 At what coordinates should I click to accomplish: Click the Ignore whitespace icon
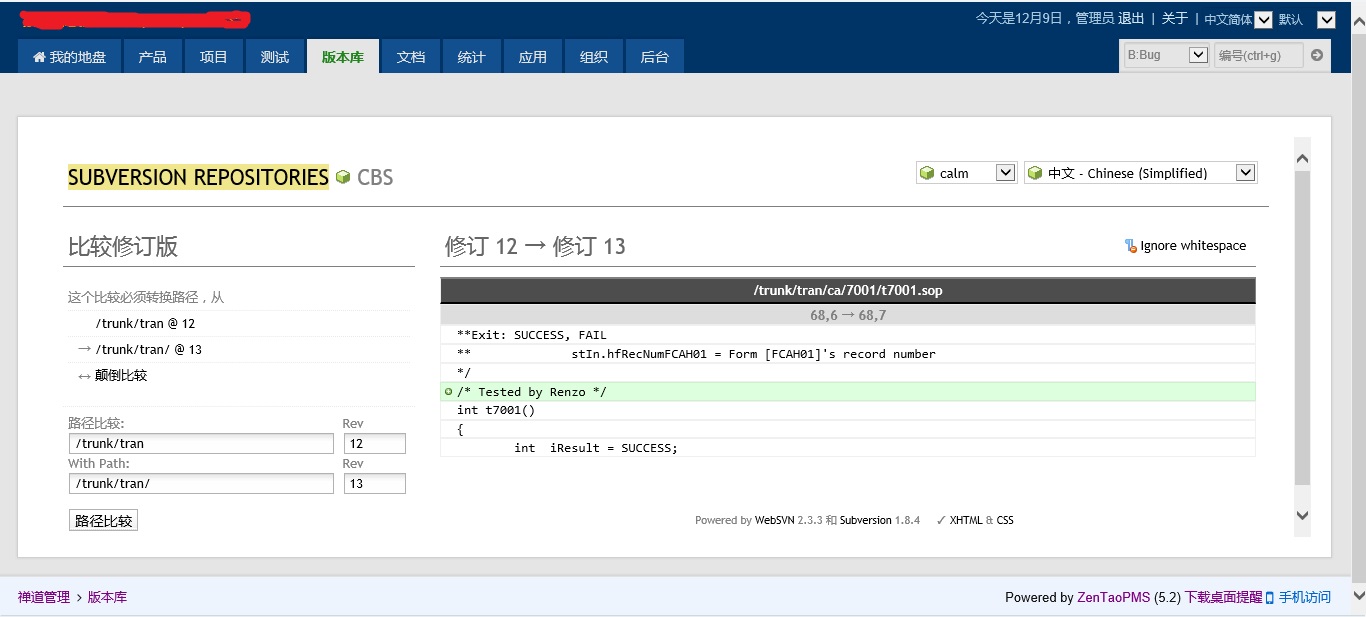[1130, 246]
